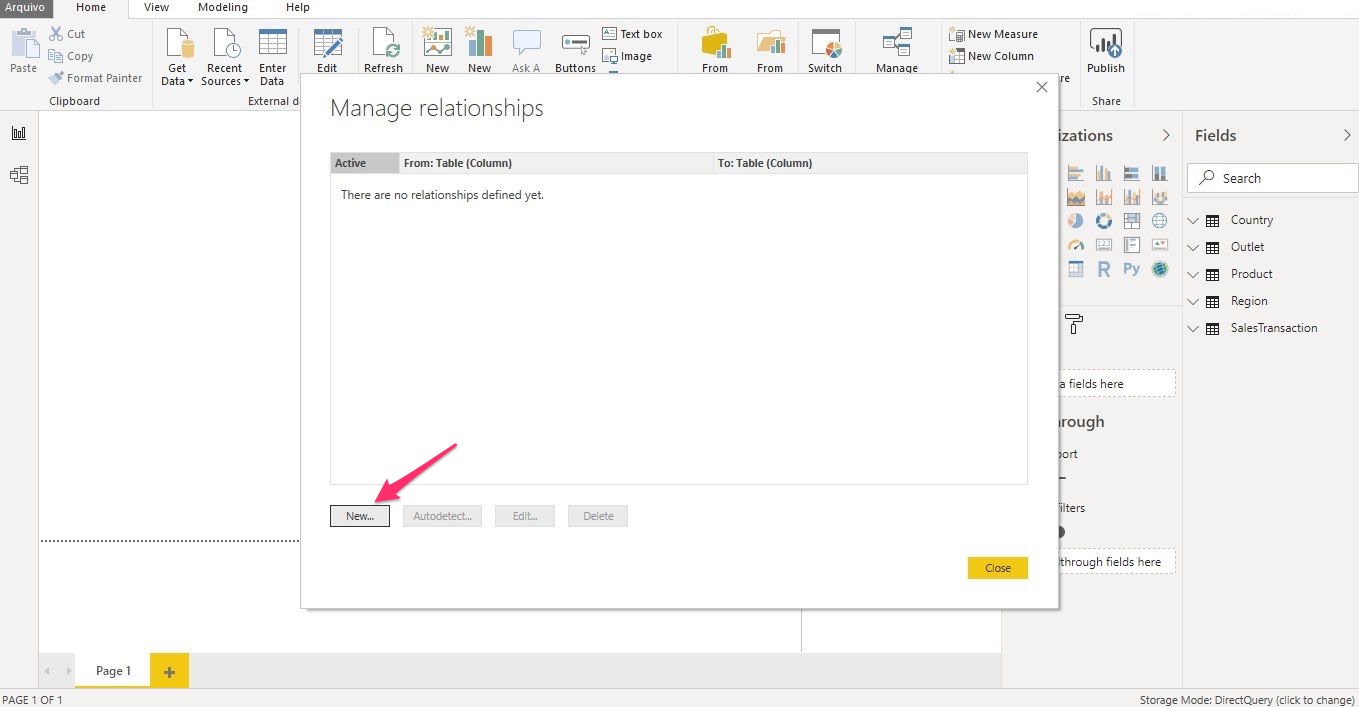Select the R script visual icon

coord(1103,269)
